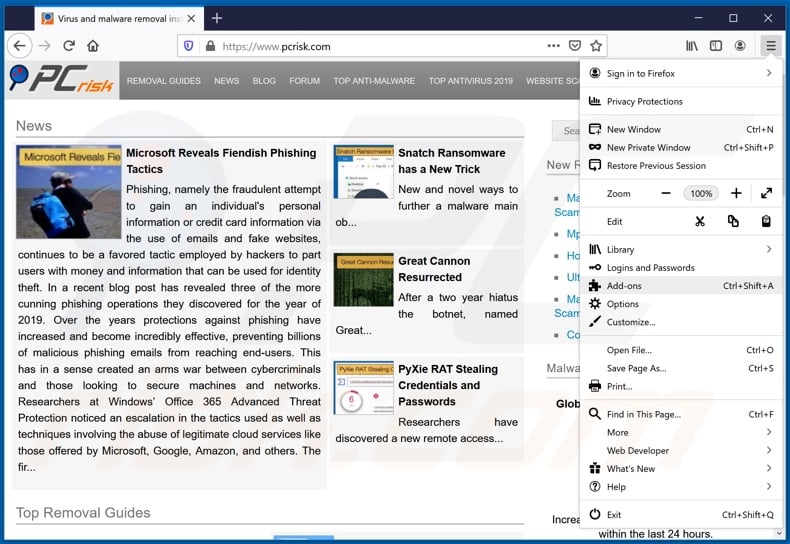Reset zoom at 100% indicator
Screen dimensions: 790x544
[701, 193]
